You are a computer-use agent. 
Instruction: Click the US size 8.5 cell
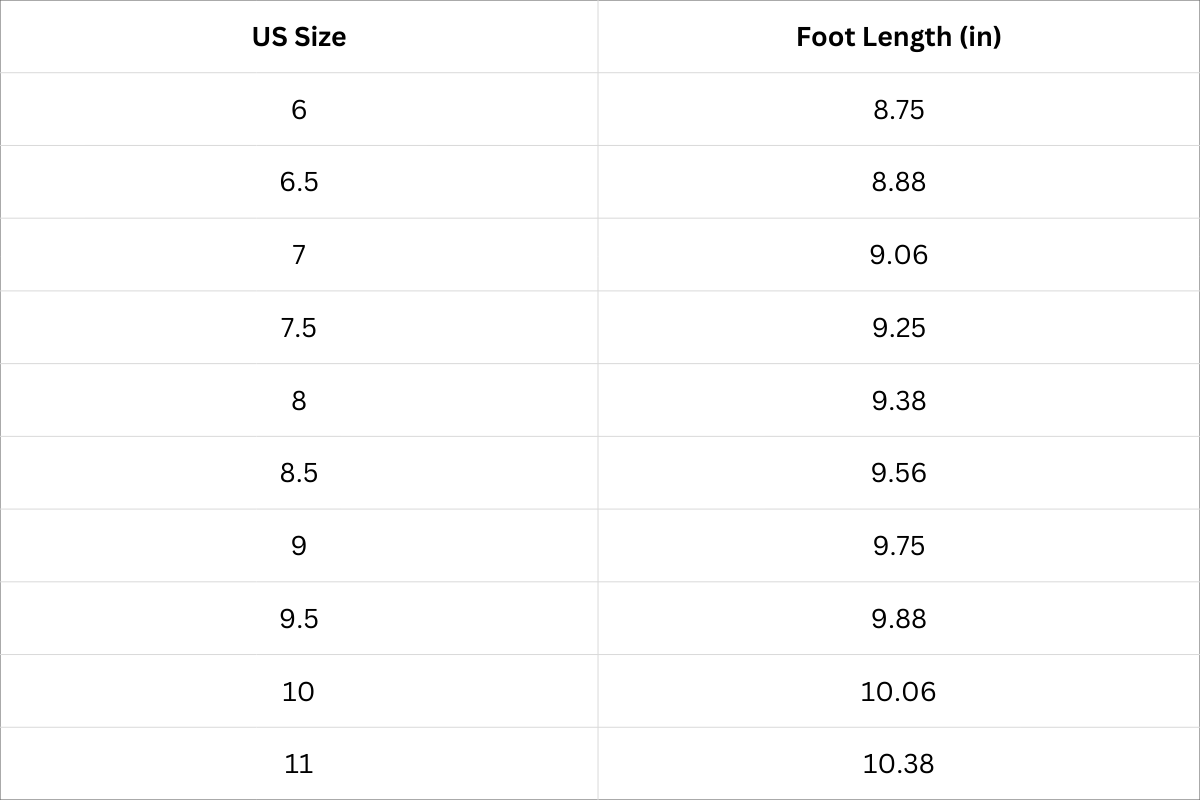click(x=299, y=473)
